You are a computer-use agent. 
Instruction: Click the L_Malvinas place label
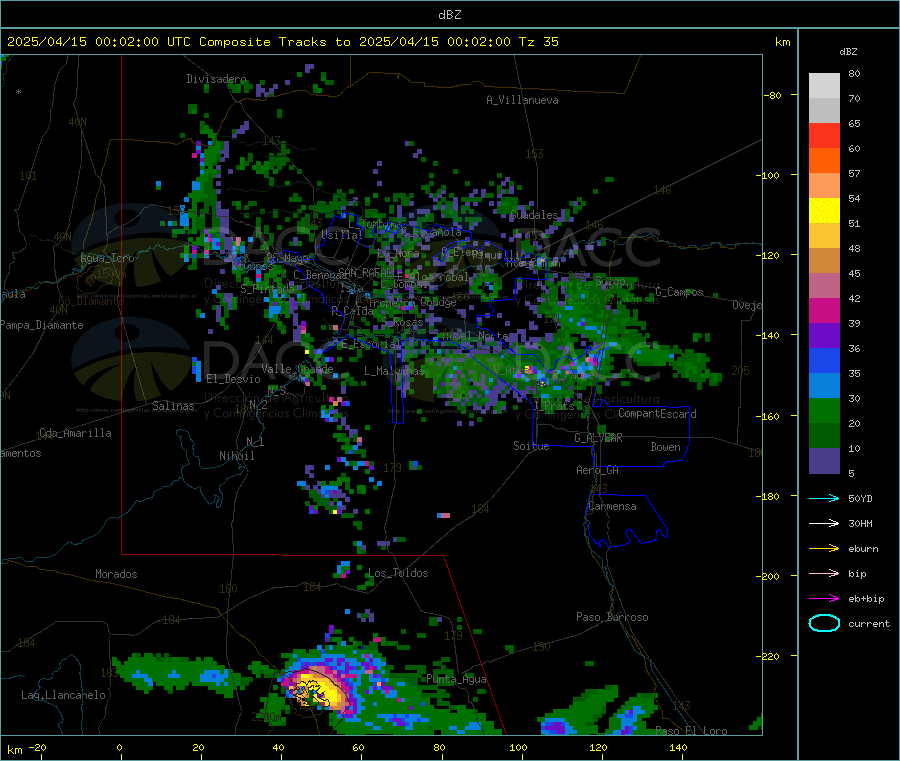[x=394, y=371]
